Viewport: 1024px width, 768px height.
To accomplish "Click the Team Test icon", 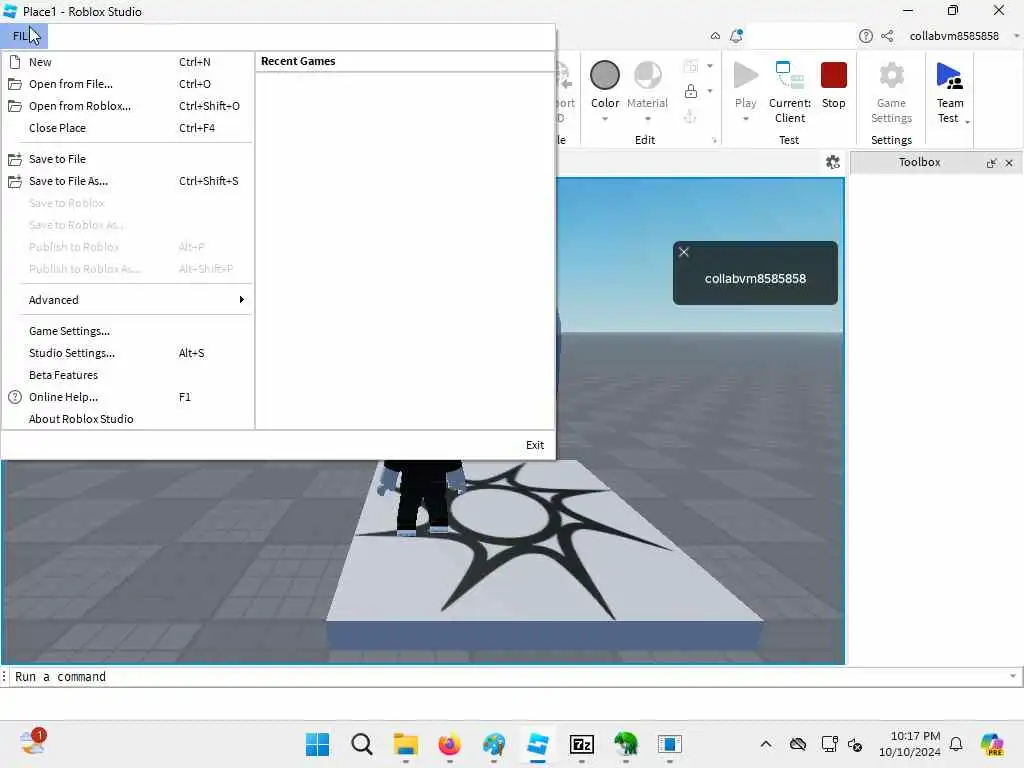I will 949,75.
